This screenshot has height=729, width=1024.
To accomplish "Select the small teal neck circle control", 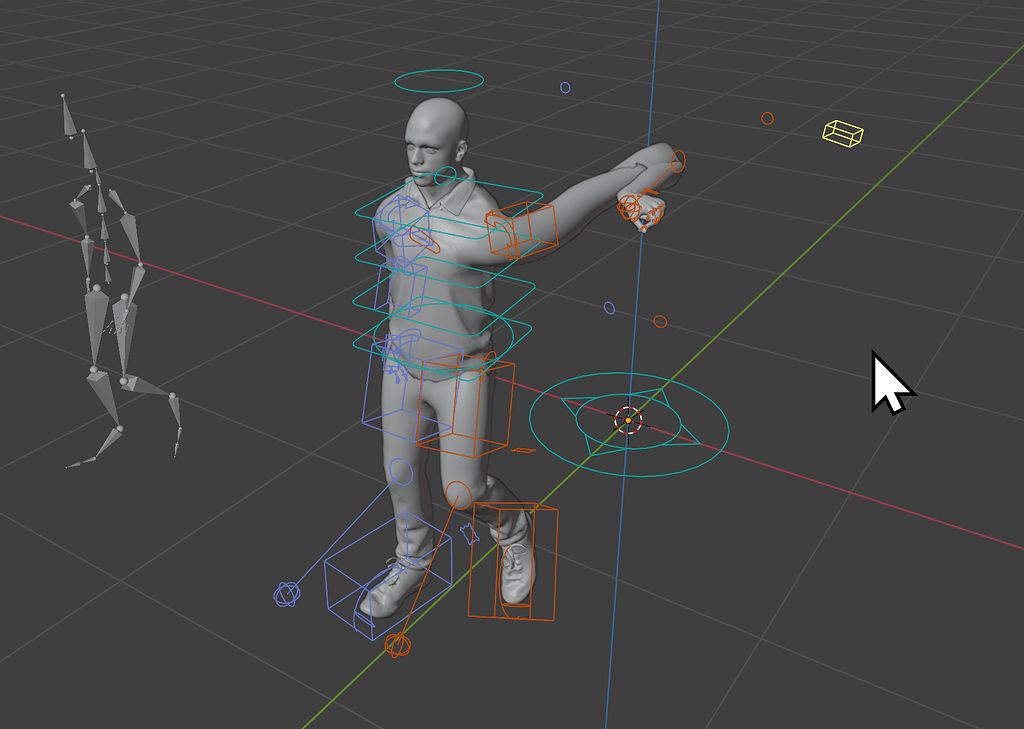I will [445, 176].
